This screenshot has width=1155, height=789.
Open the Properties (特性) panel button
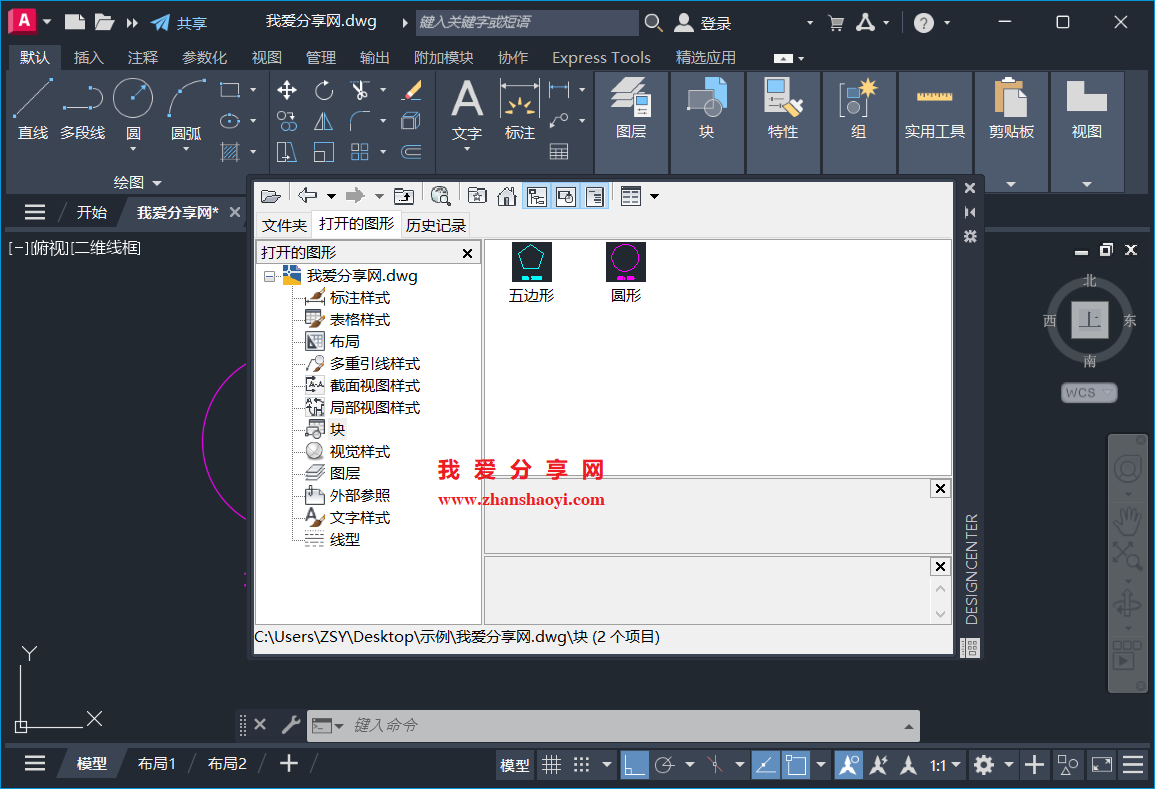pos(783,109)
